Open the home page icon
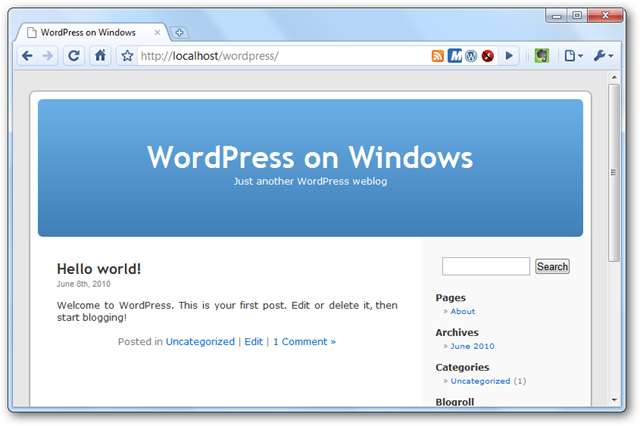The image size is (640, 426). click(x=100, y=56)
